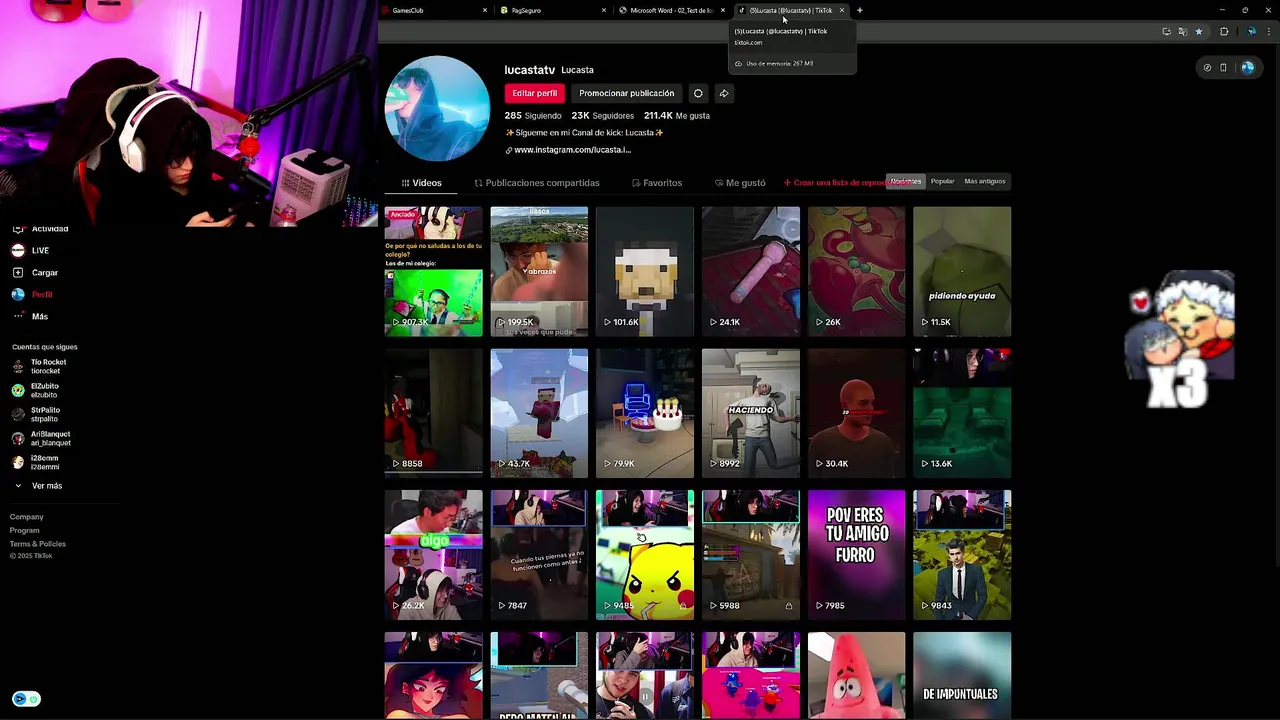Open the Cargar upload icon
The height and width of the screenshot is (720, 1280).
click(x=18, y=272)
